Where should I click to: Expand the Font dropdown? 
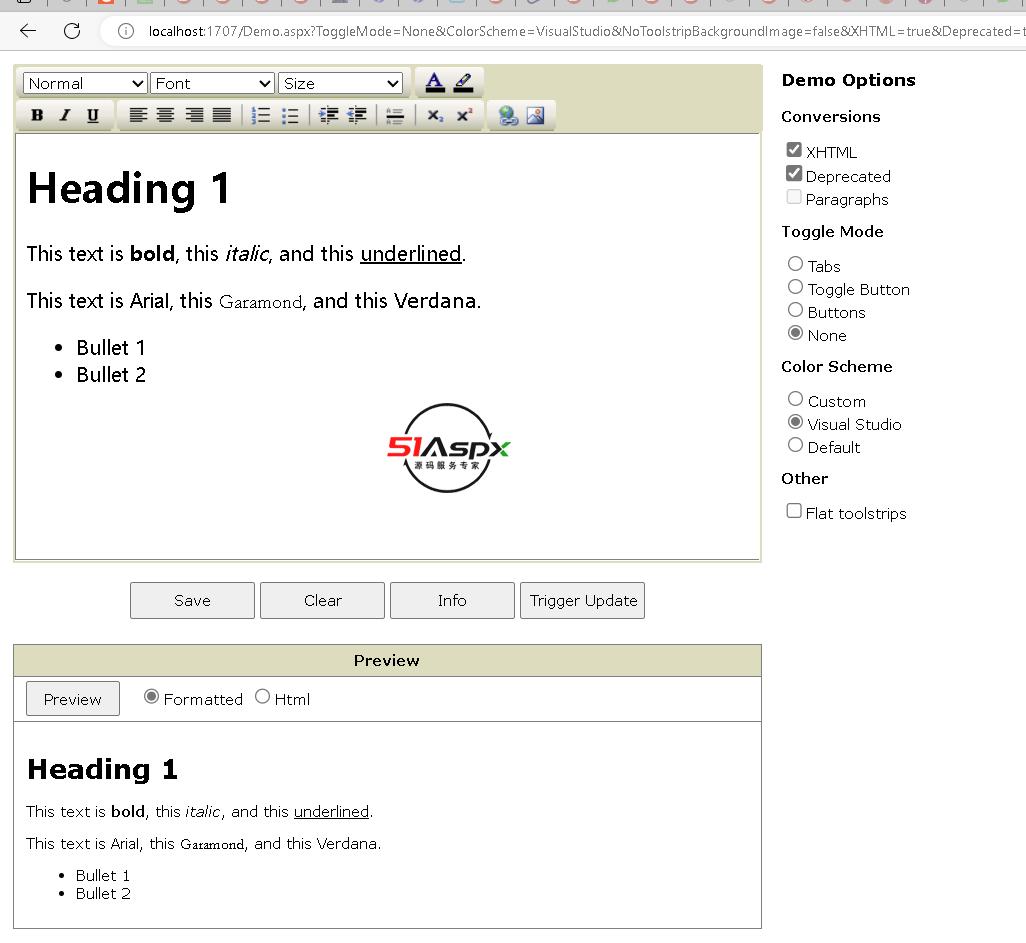(x=212, y=83)
